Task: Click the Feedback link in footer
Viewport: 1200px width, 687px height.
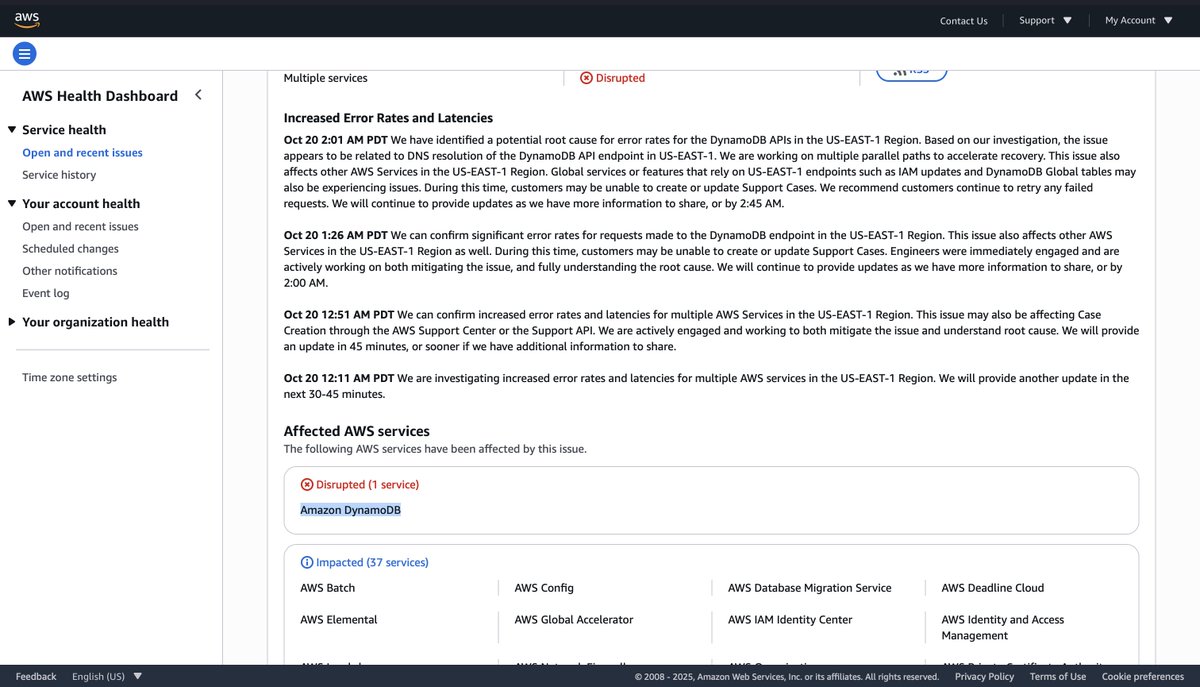Action: click(x=36, y=677)
